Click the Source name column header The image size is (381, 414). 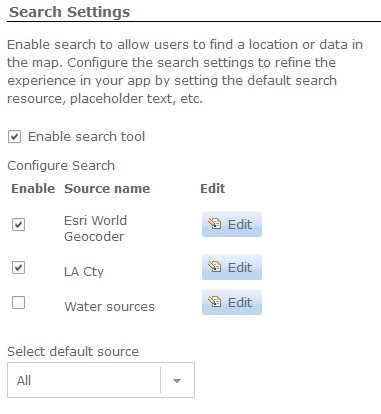click(x=107, y=189)
